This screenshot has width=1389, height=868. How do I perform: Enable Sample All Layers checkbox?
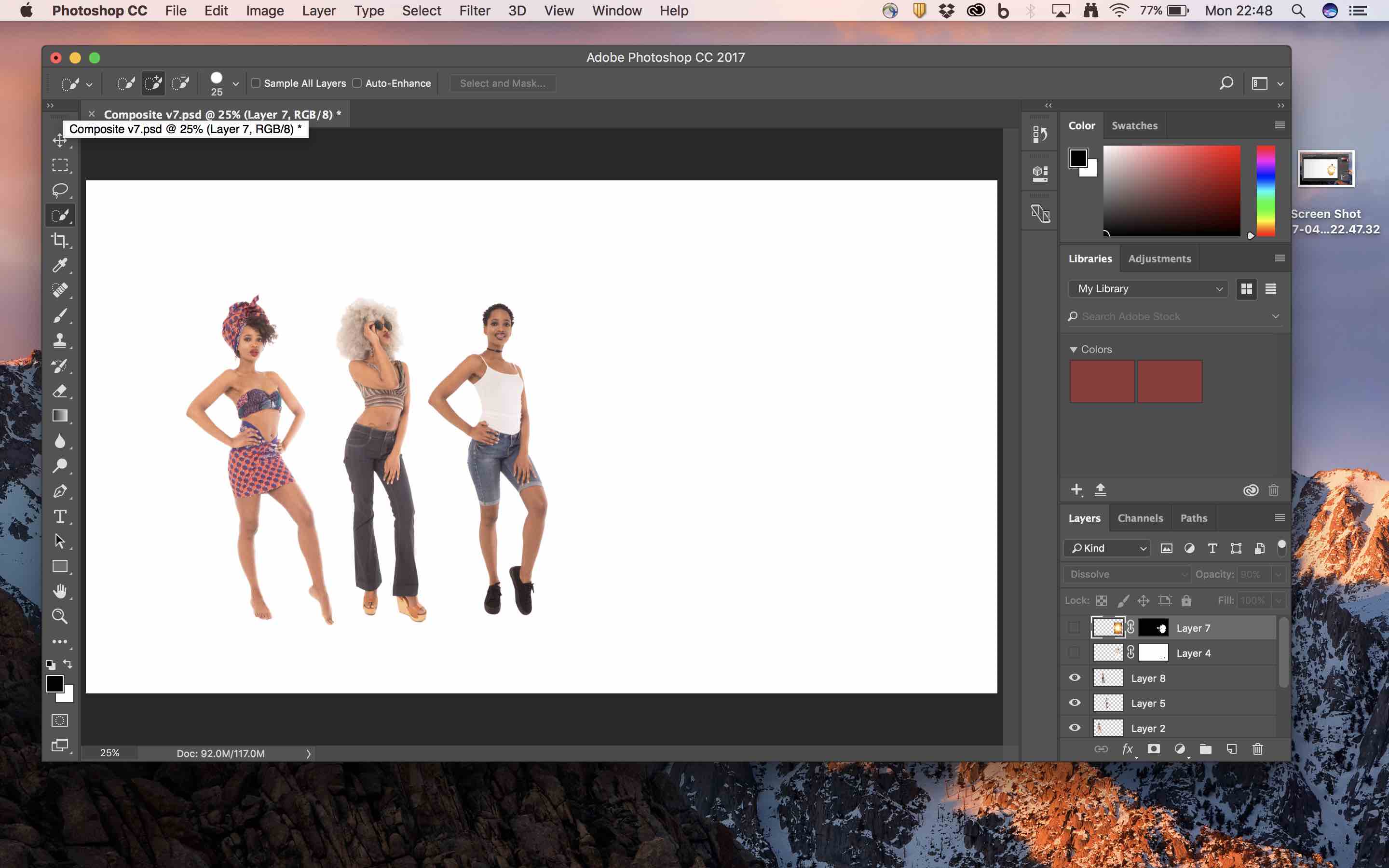click(256, 83)
